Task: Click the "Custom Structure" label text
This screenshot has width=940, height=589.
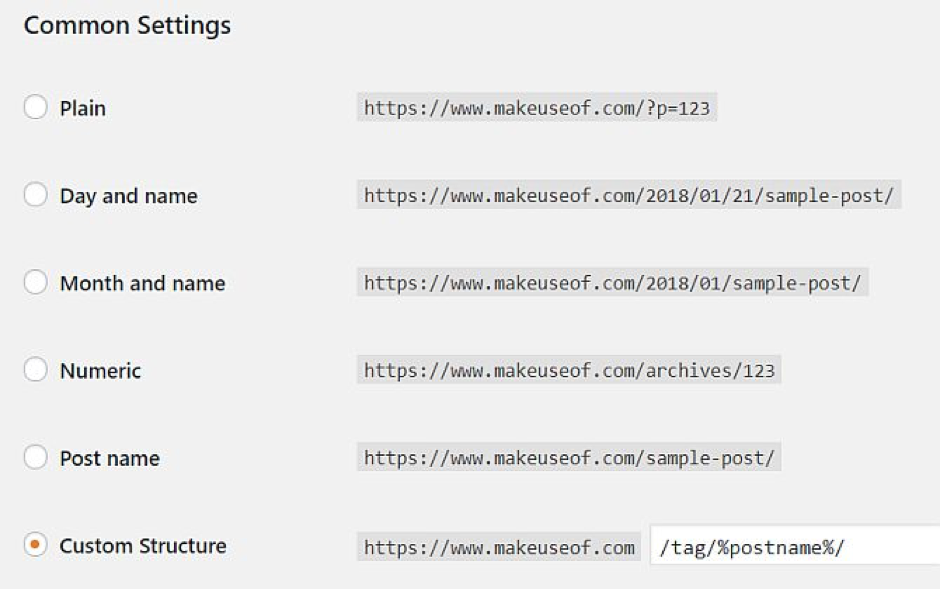Action: pyautogui.click(x=143, y=546)
